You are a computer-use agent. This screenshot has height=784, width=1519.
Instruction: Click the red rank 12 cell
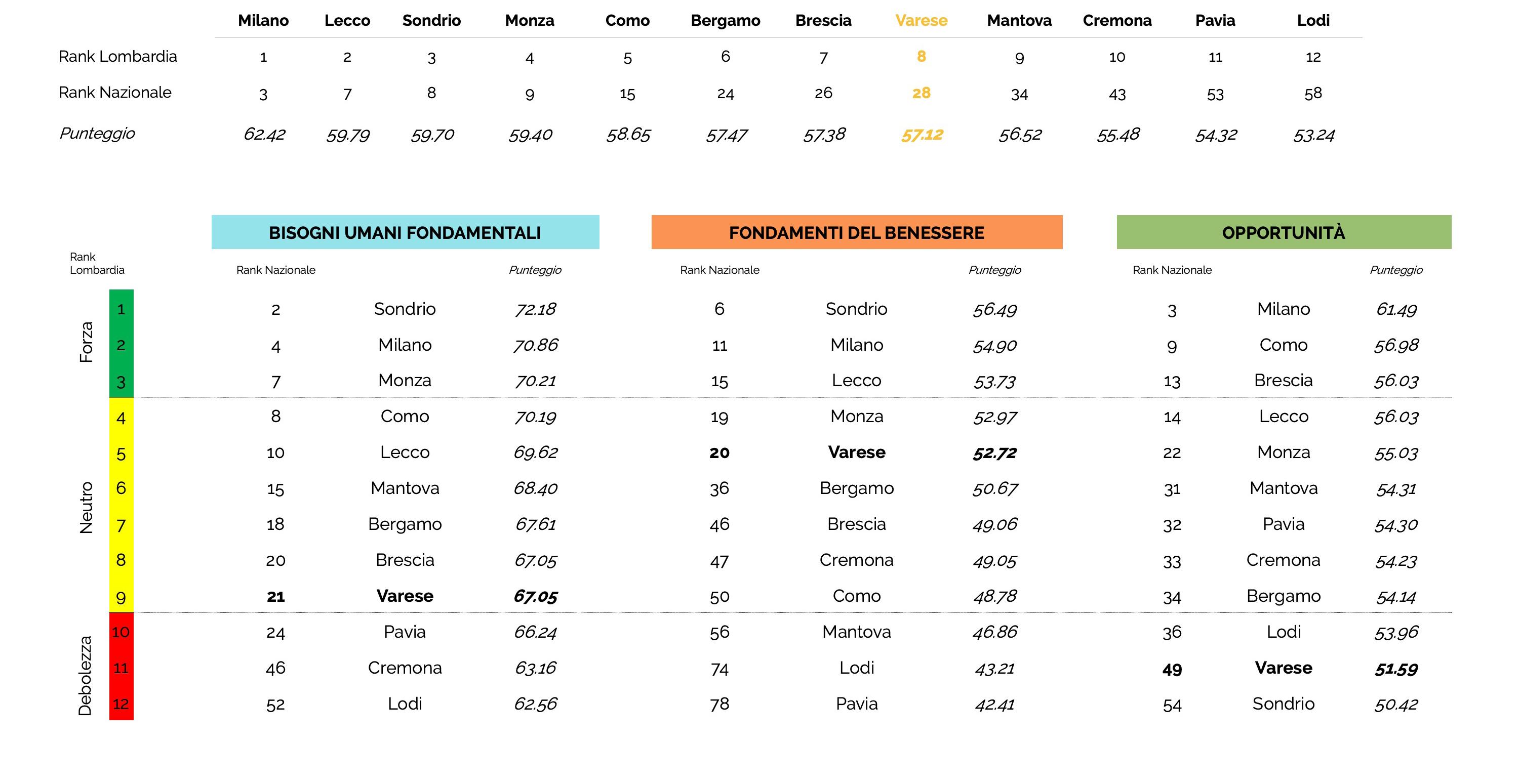[x=121, y=704]
